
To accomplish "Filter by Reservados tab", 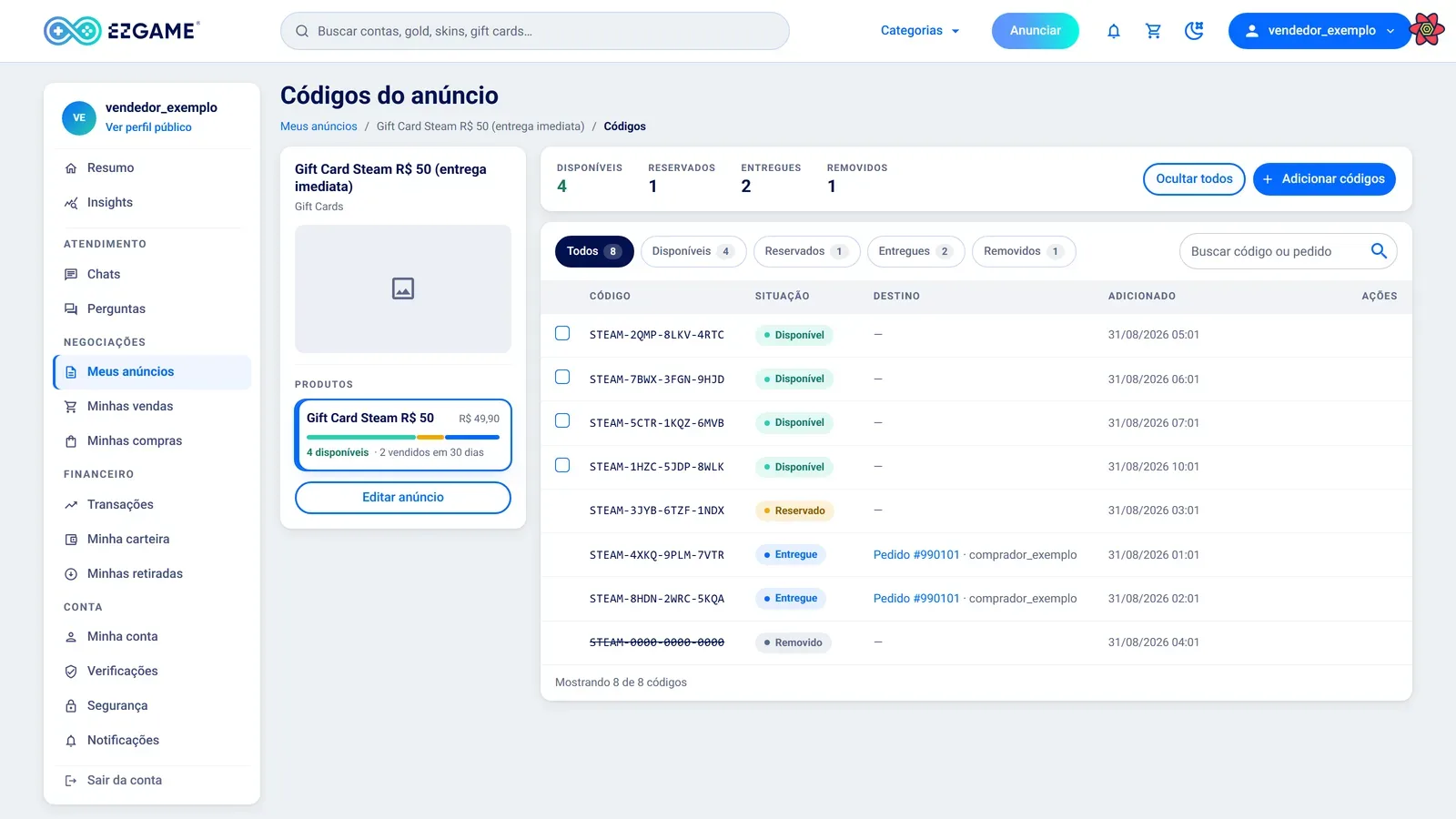I will (x=807, y=251).
